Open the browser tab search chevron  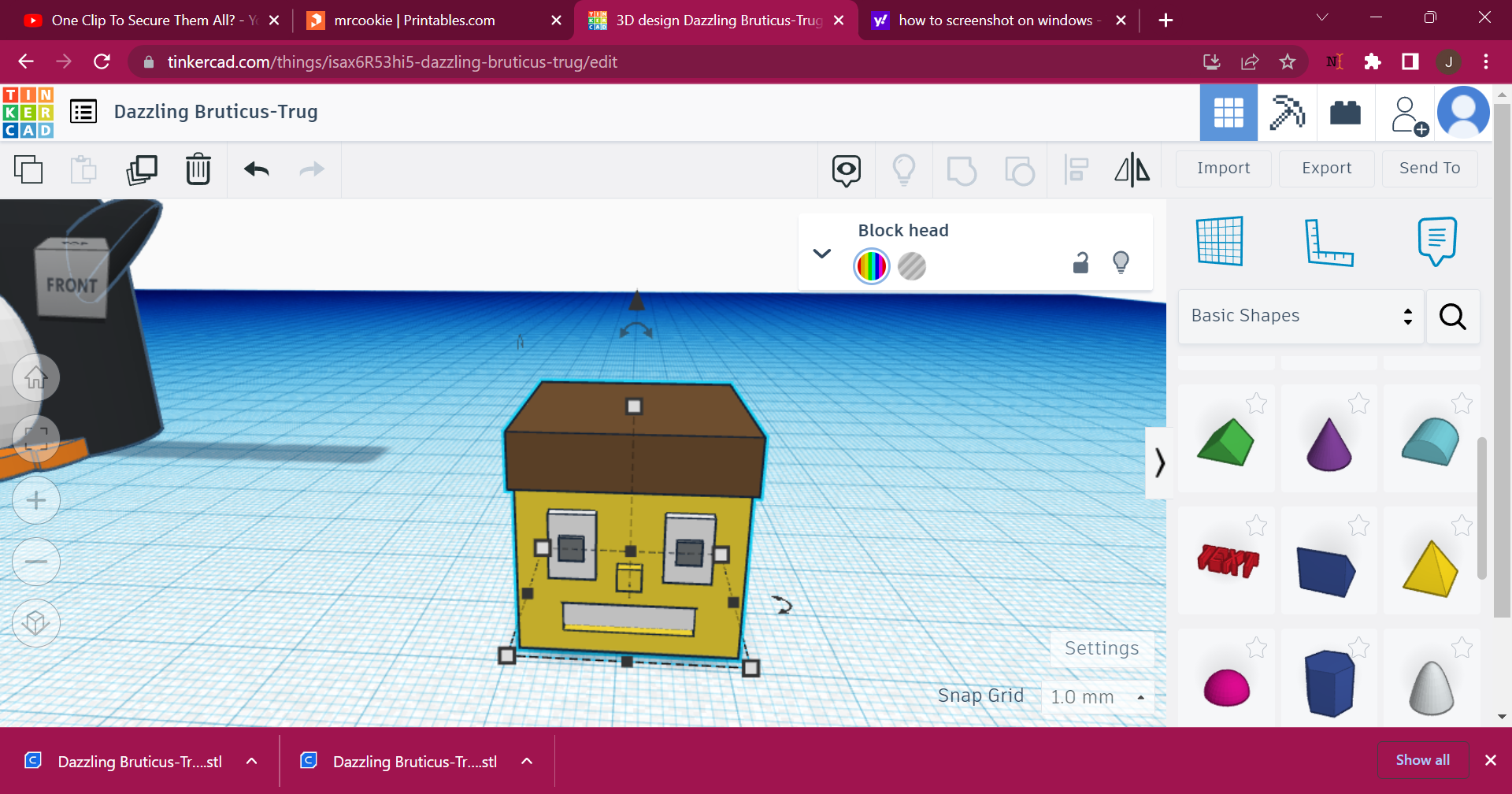1322,18
